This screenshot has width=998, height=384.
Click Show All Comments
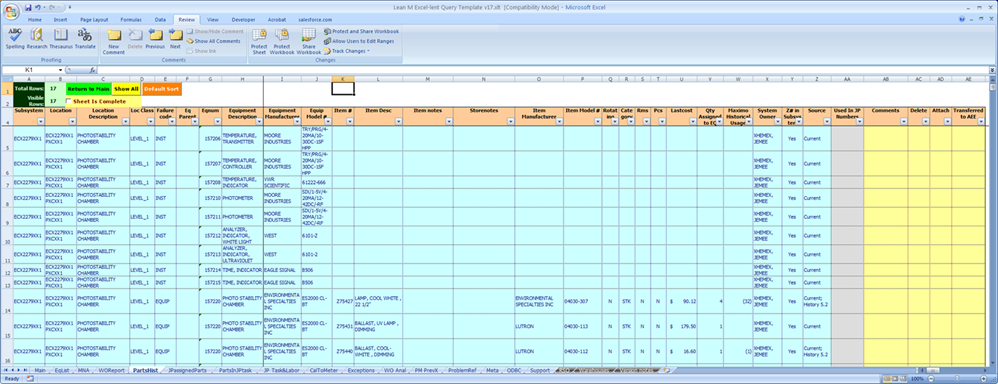[213, 41]
